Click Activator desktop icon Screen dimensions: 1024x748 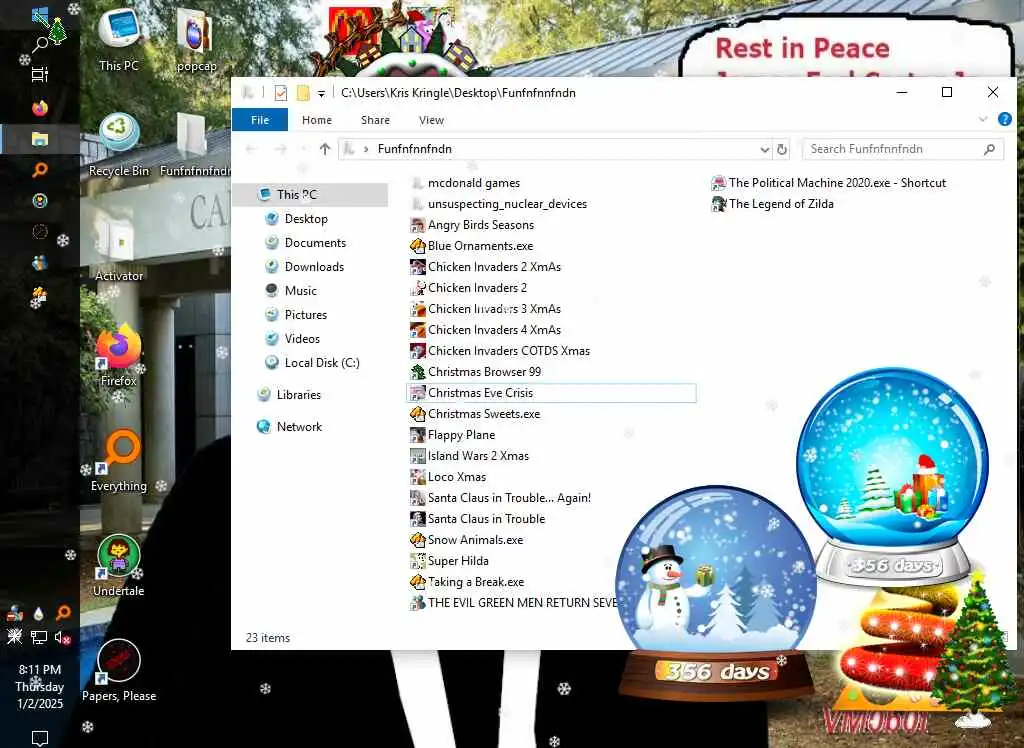pyautogui.click(x=119, y=250)
